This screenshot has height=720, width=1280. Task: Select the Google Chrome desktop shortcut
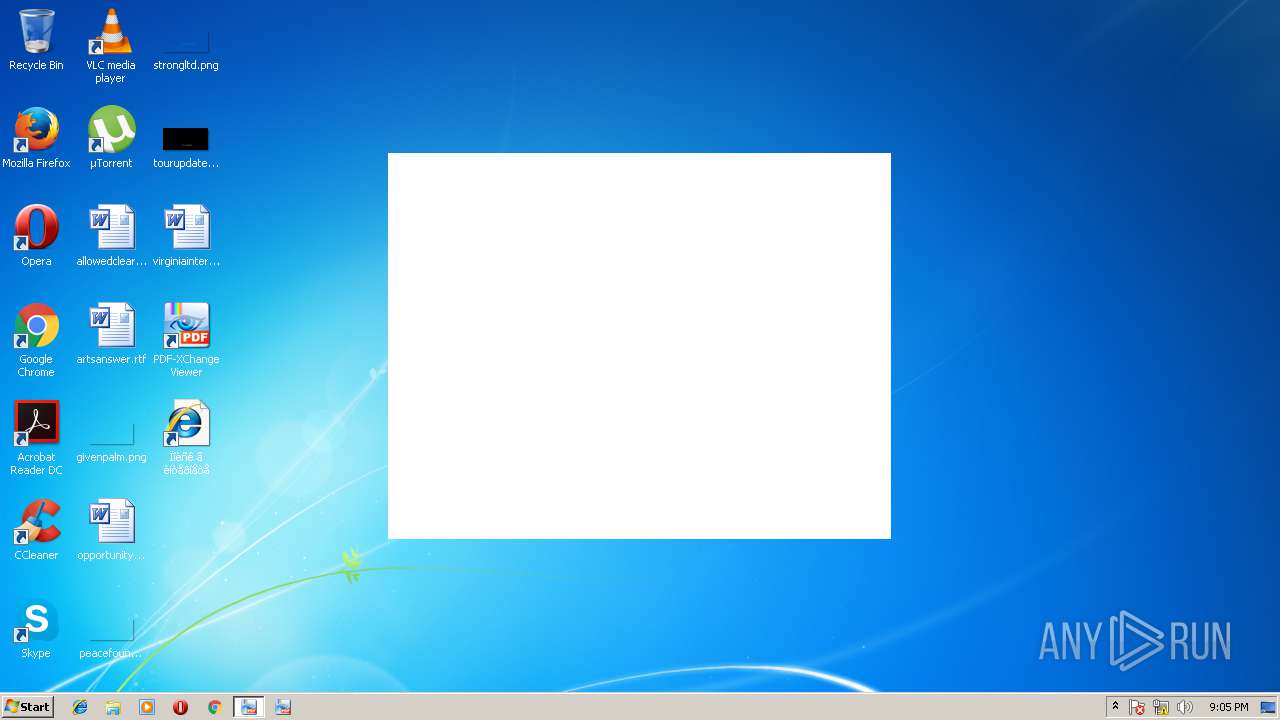tap(36, 340)
